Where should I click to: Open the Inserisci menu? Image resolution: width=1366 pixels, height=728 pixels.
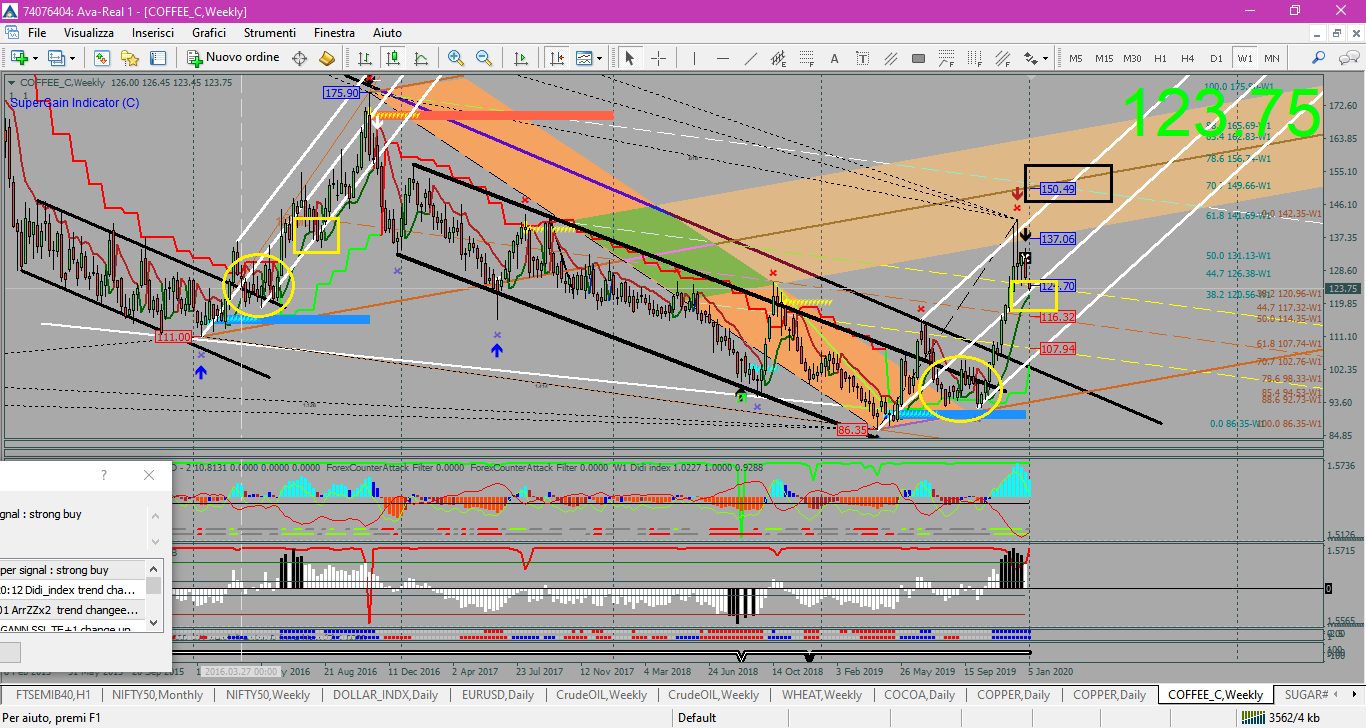(153, 33)
